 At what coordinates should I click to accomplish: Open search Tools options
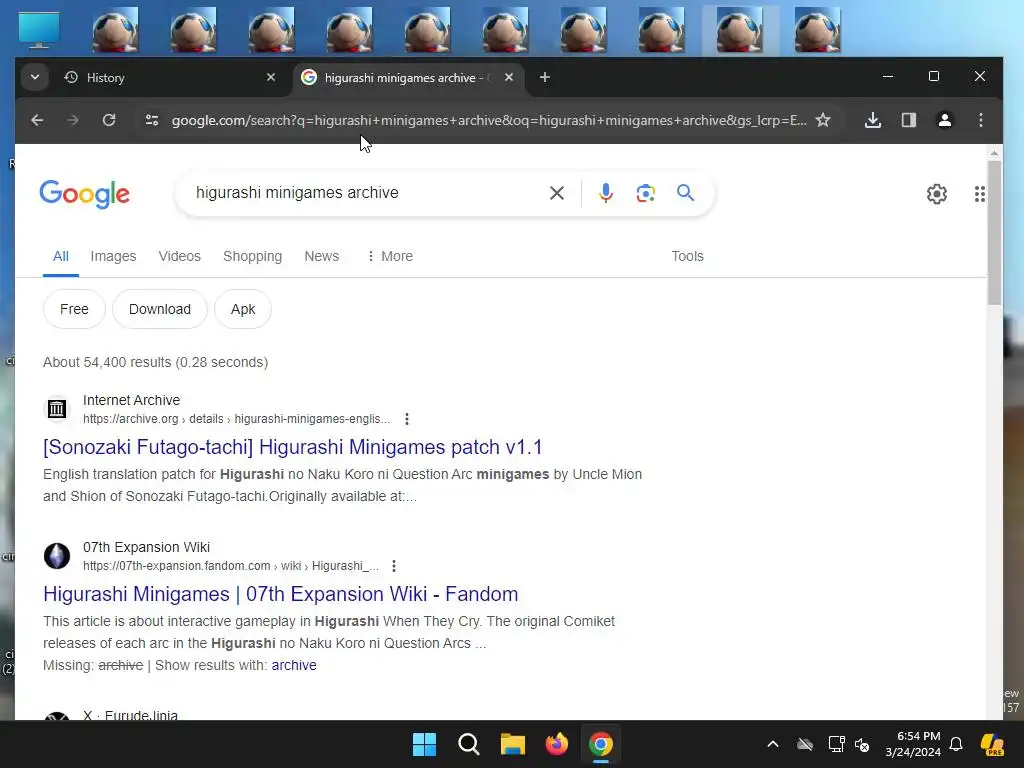688,256
